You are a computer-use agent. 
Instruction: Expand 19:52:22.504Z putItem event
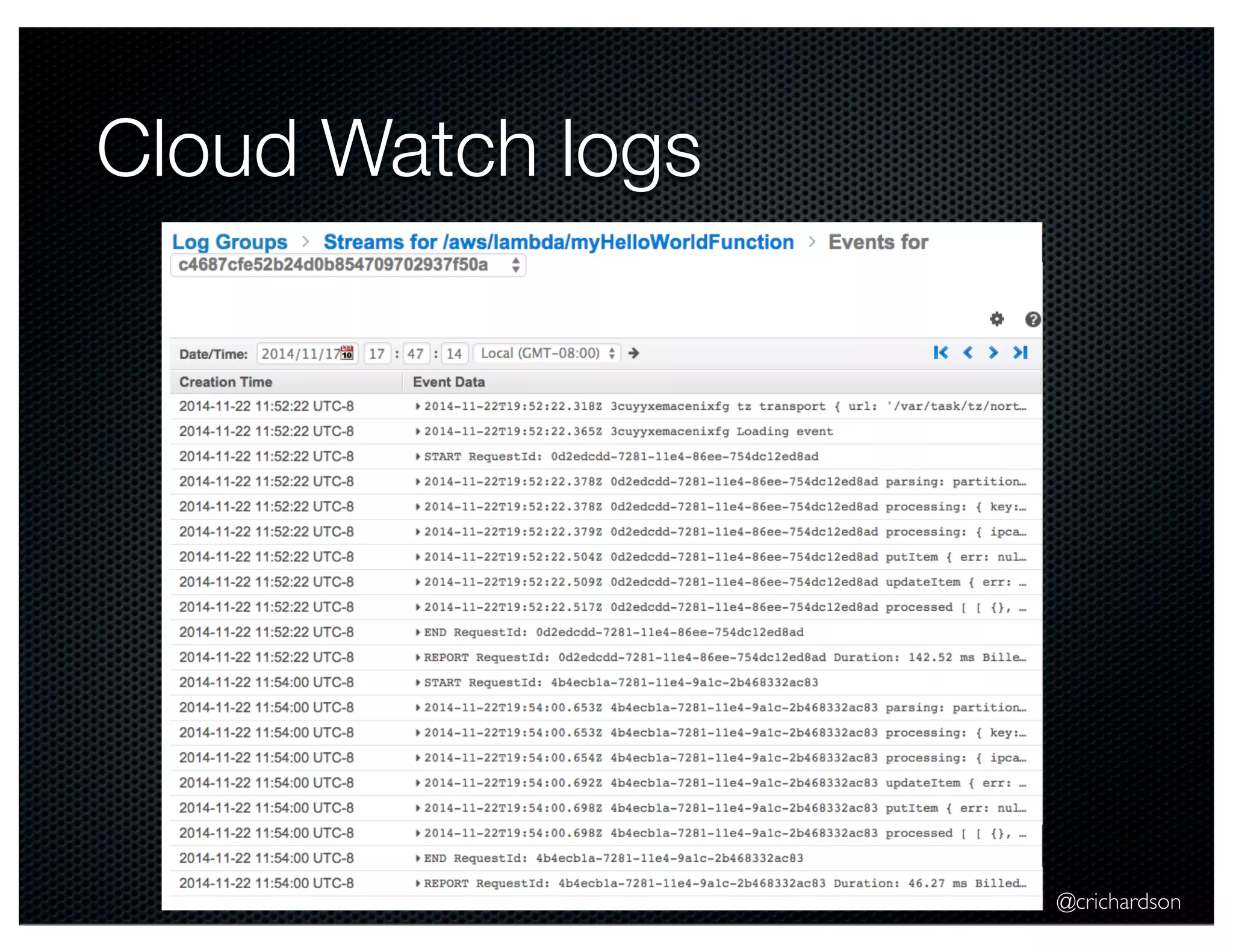point(418,557)
